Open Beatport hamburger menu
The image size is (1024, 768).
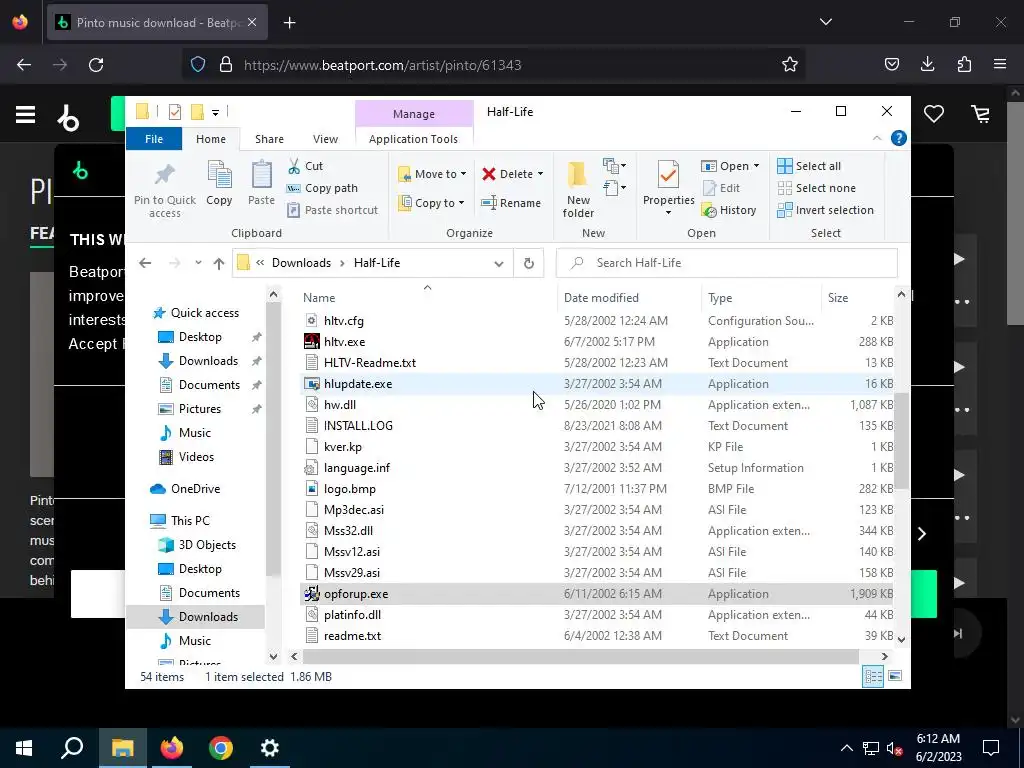[x=25, y=115]
